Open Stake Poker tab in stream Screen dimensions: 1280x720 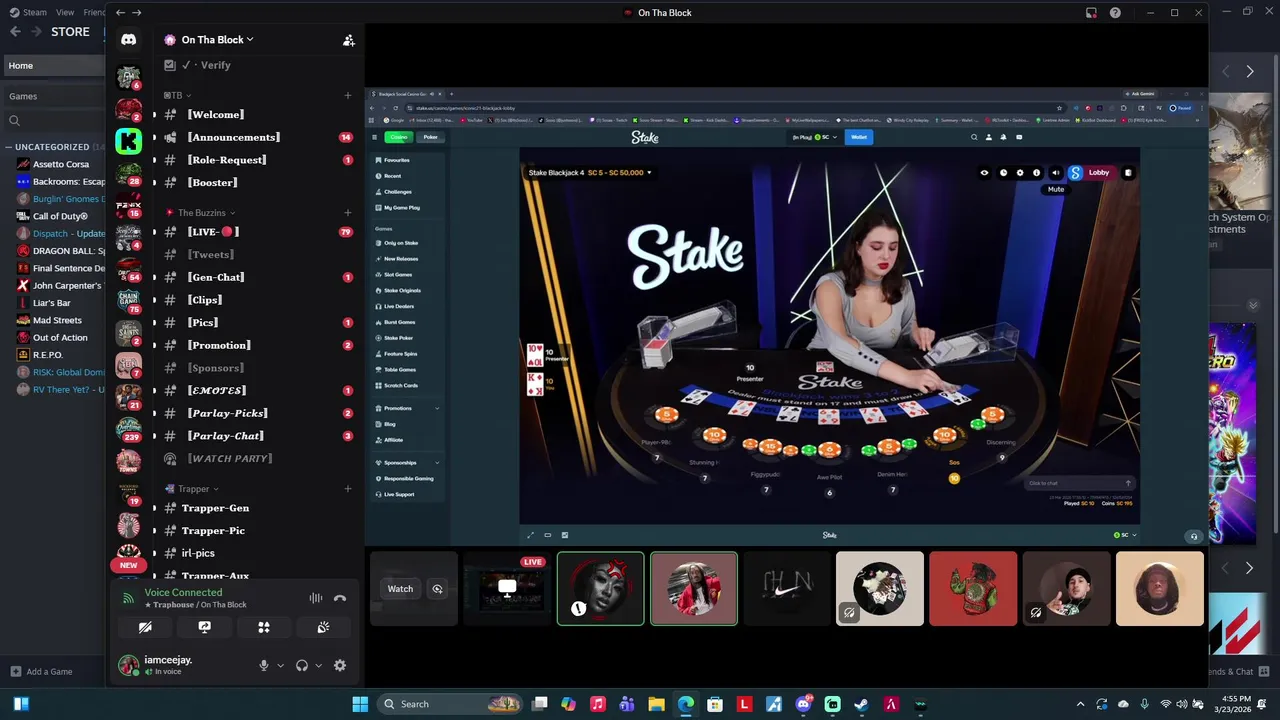(x=430, y=137)
